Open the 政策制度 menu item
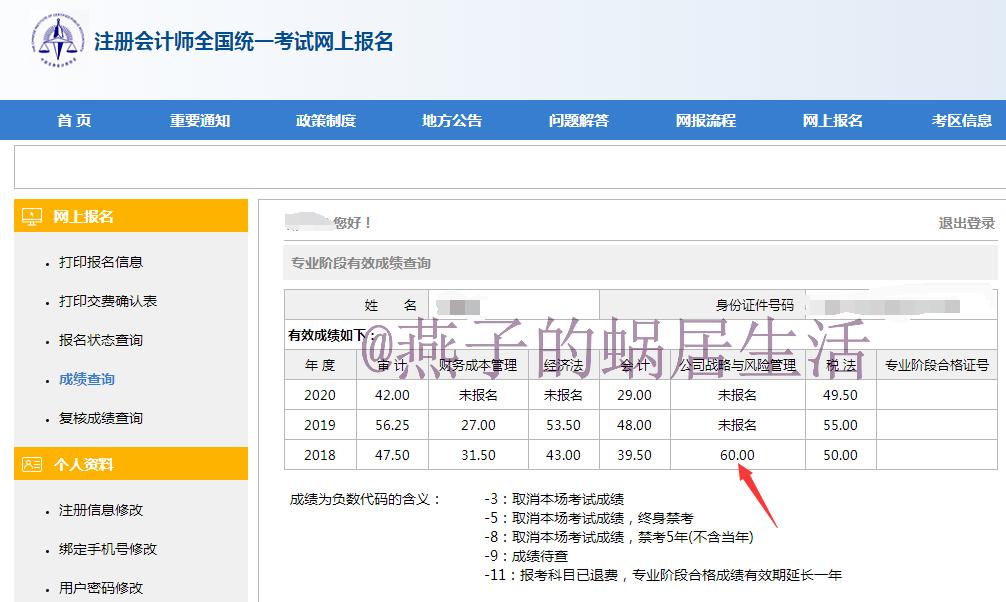The width and height of the screenshot is (1006, 602). click(327, 119)
